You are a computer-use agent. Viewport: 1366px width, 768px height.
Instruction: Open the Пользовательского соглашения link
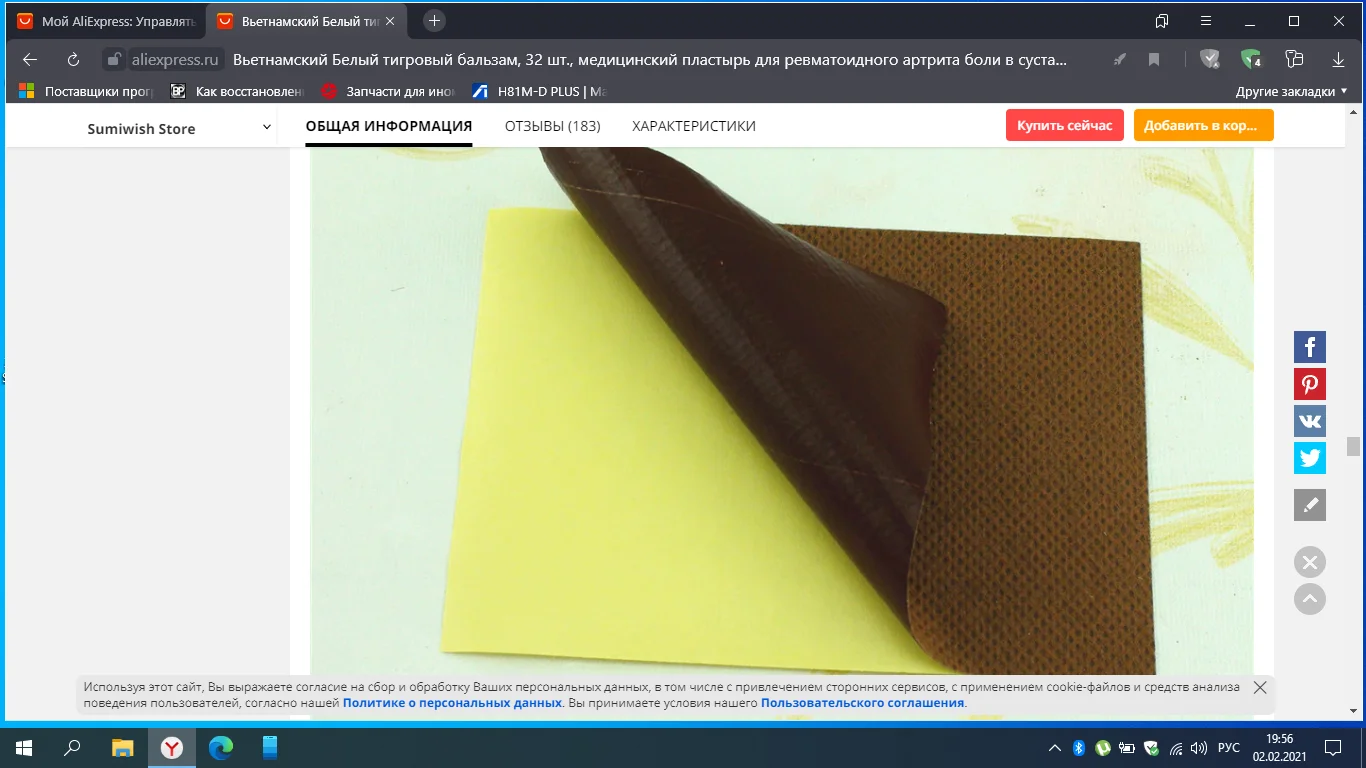tap(863, 703)
